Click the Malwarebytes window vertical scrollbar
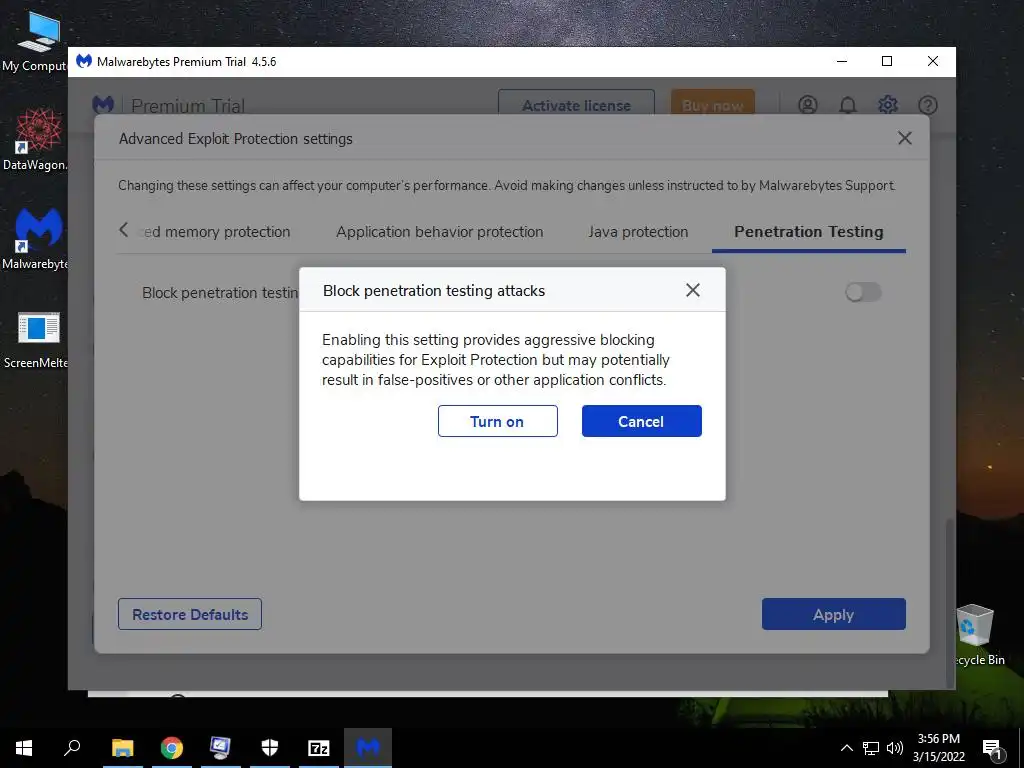1024x768 pixels. 951,602
